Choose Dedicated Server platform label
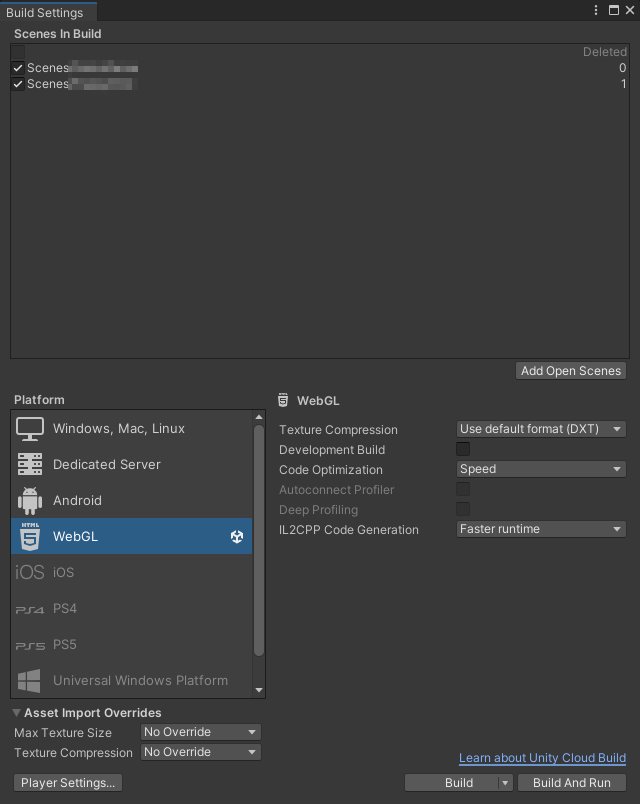 107,465
